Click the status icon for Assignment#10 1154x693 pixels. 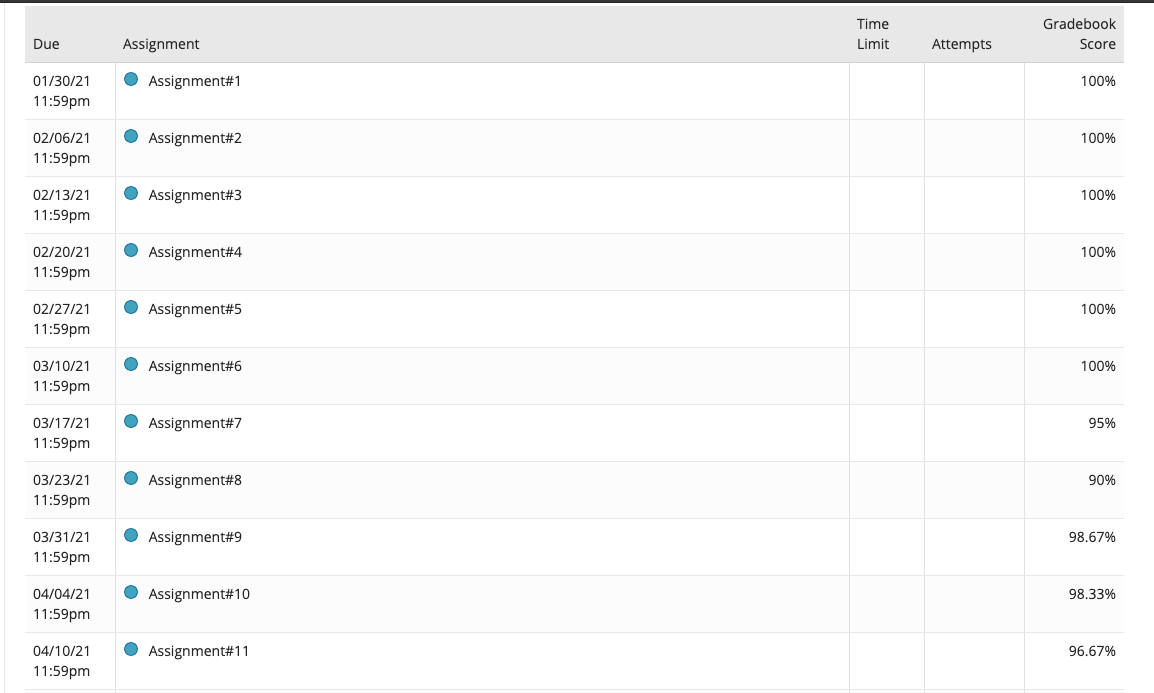point(131,593)
